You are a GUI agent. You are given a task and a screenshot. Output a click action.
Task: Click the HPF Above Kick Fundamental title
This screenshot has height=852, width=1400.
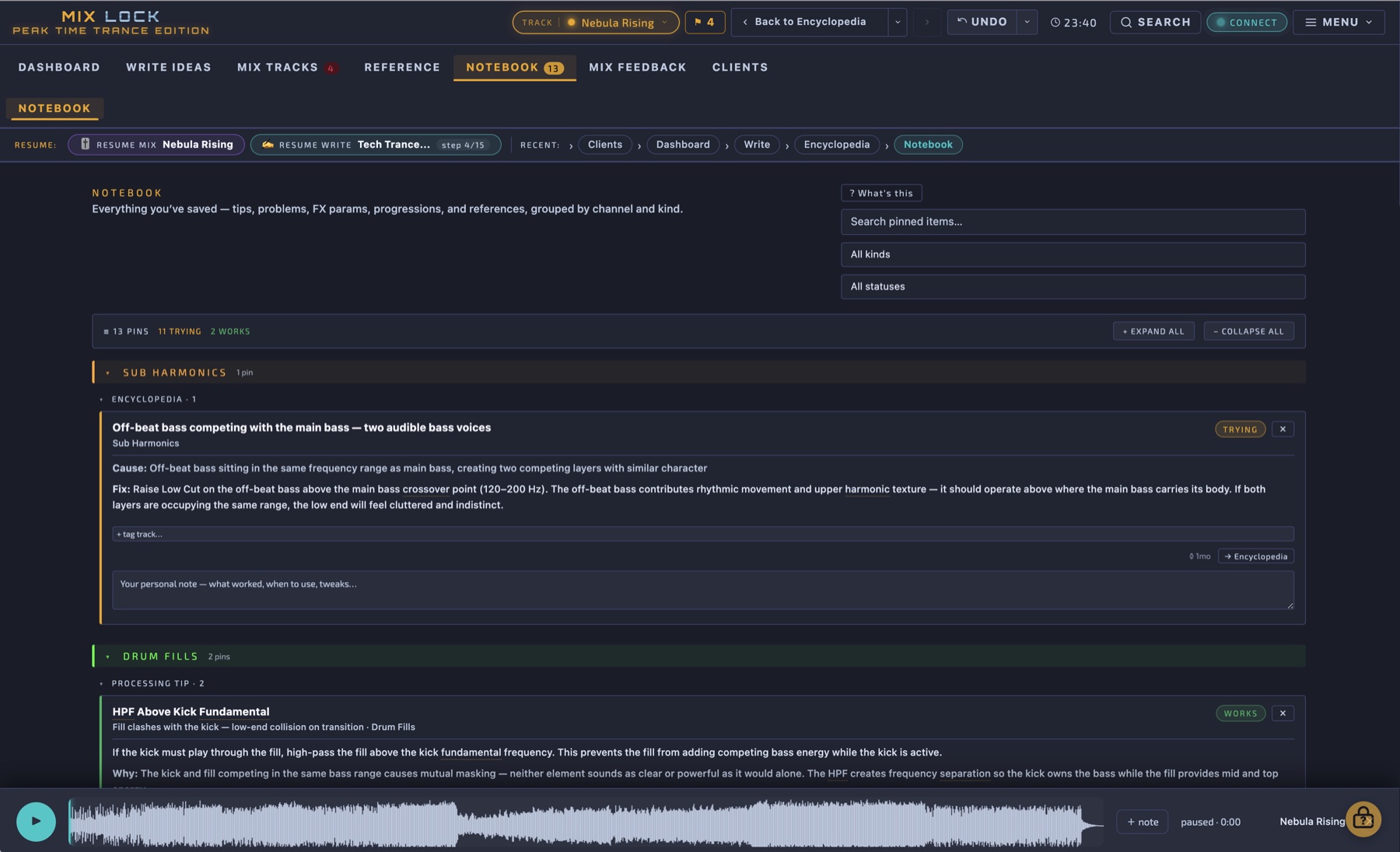[x=191, y=712]
